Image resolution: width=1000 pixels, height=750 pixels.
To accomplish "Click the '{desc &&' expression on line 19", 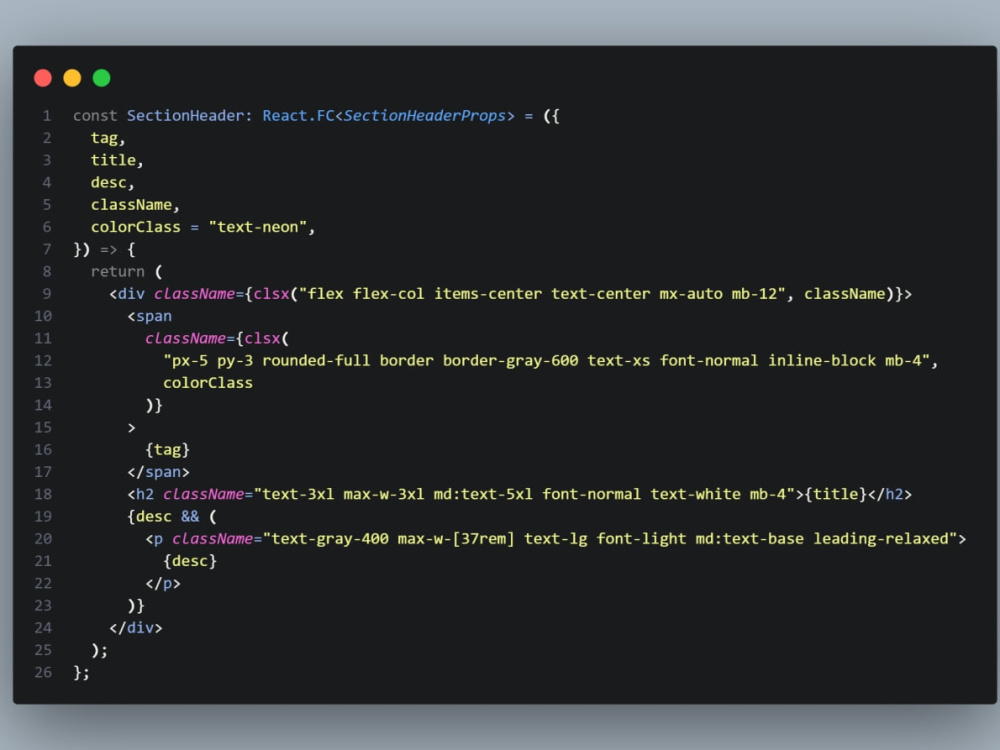I will pos(163,517).
